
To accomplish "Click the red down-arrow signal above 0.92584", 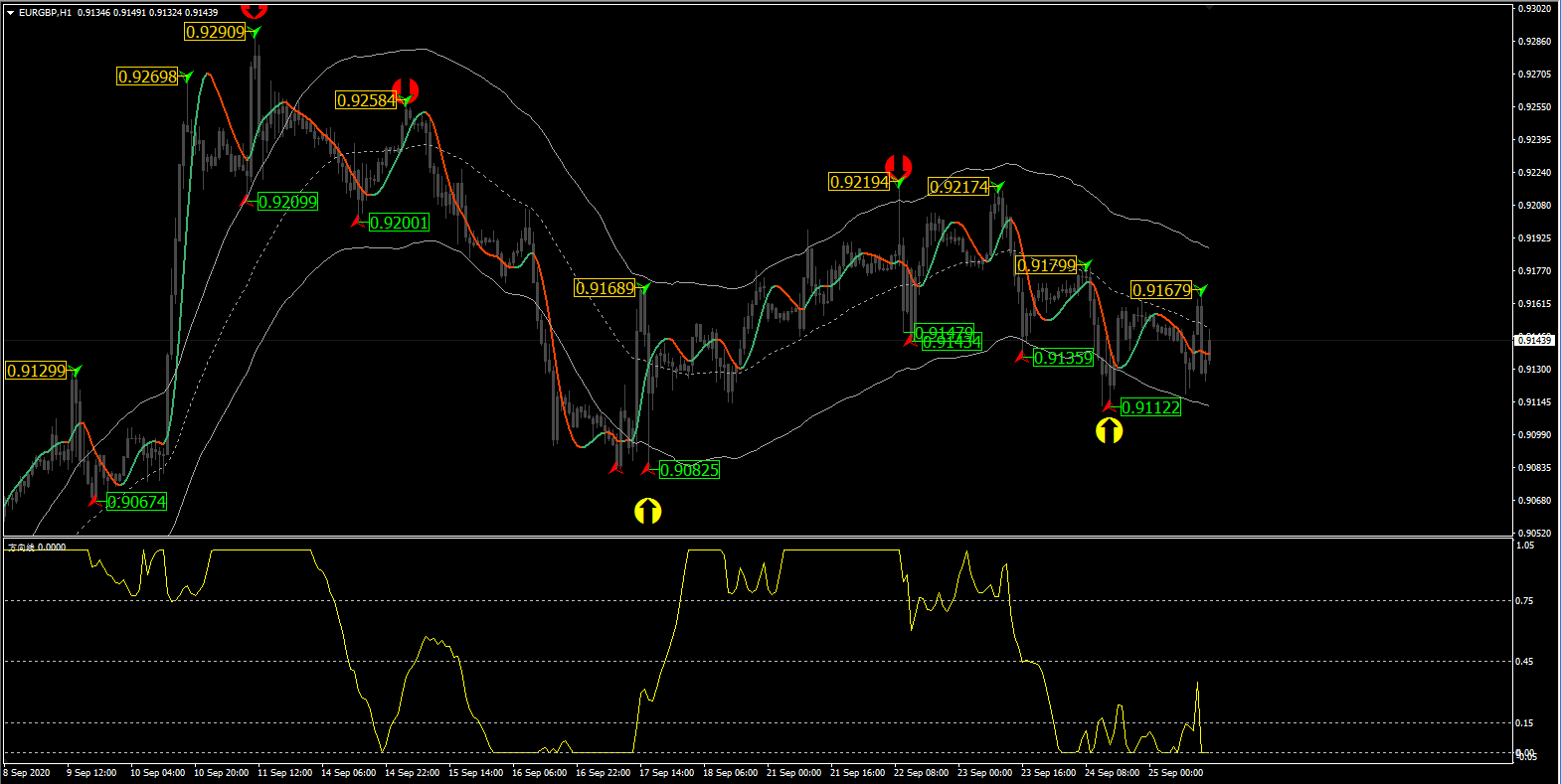I will 405,90.
